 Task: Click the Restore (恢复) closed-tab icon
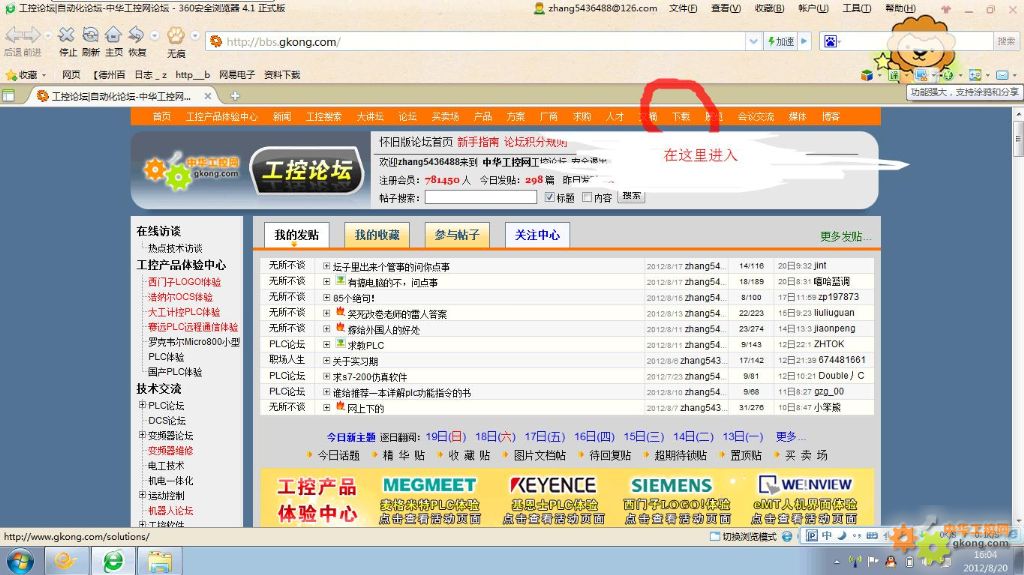click(136, 35)
